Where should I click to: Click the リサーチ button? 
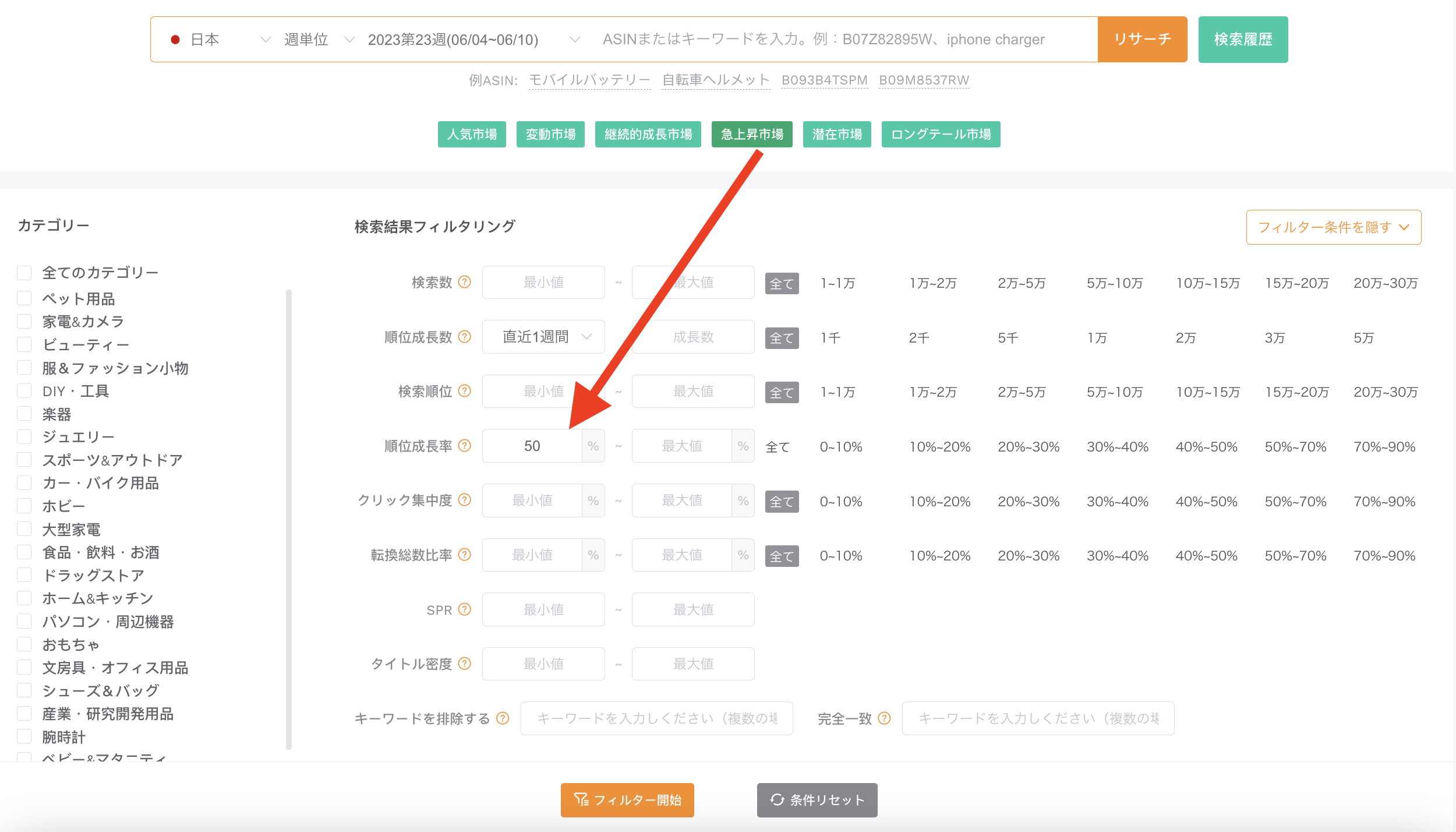pyautogui.click(x=1143, y=40)
